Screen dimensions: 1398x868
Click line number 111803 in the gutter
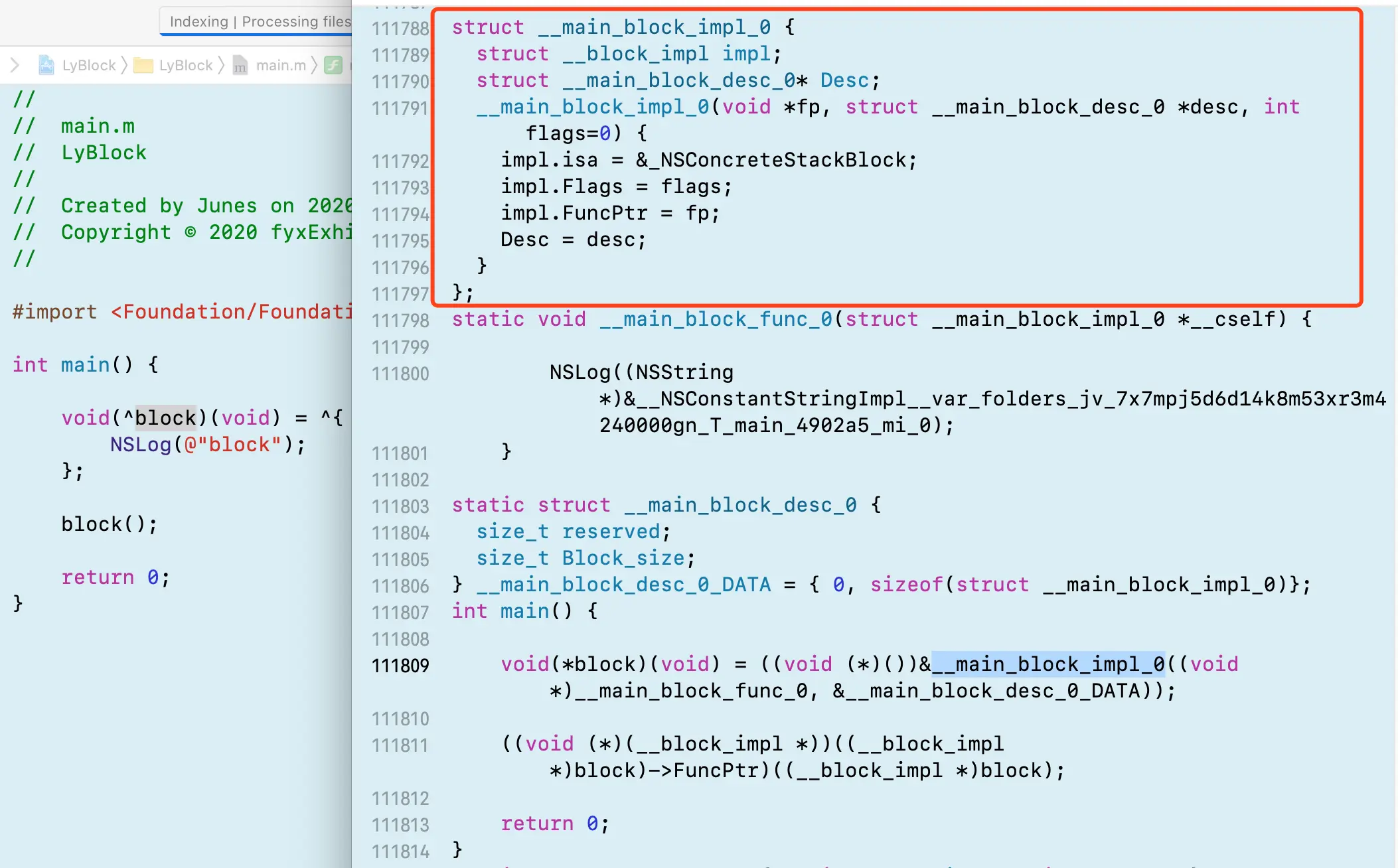[x=400, y=506]
